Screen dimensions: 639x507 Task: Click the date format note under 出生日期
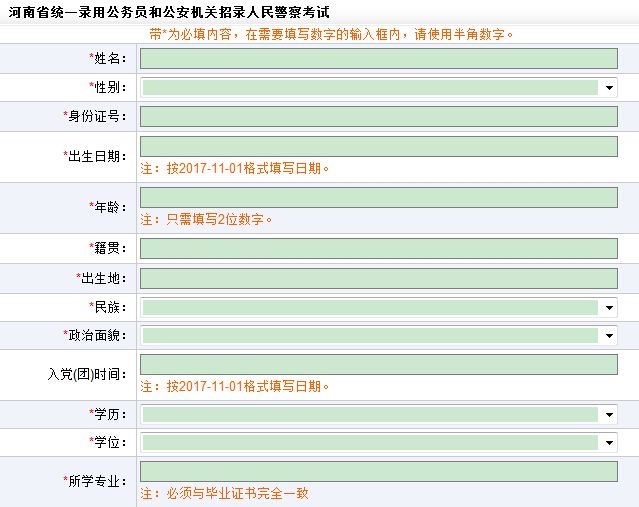pos(235,168)
